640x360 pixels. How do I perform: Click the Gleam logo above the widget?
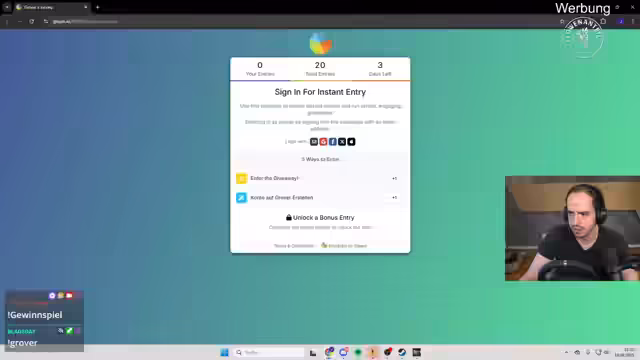(x=320, y=43)
